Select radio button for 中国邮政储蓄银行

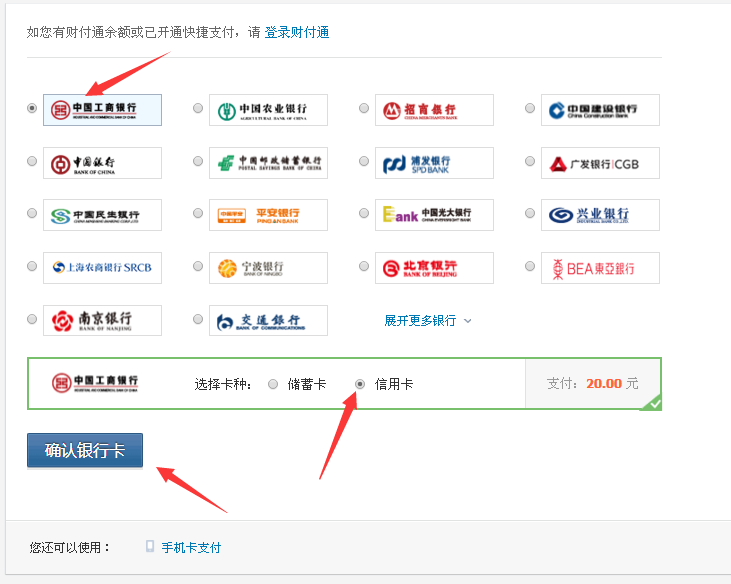[x=198, y=161]
